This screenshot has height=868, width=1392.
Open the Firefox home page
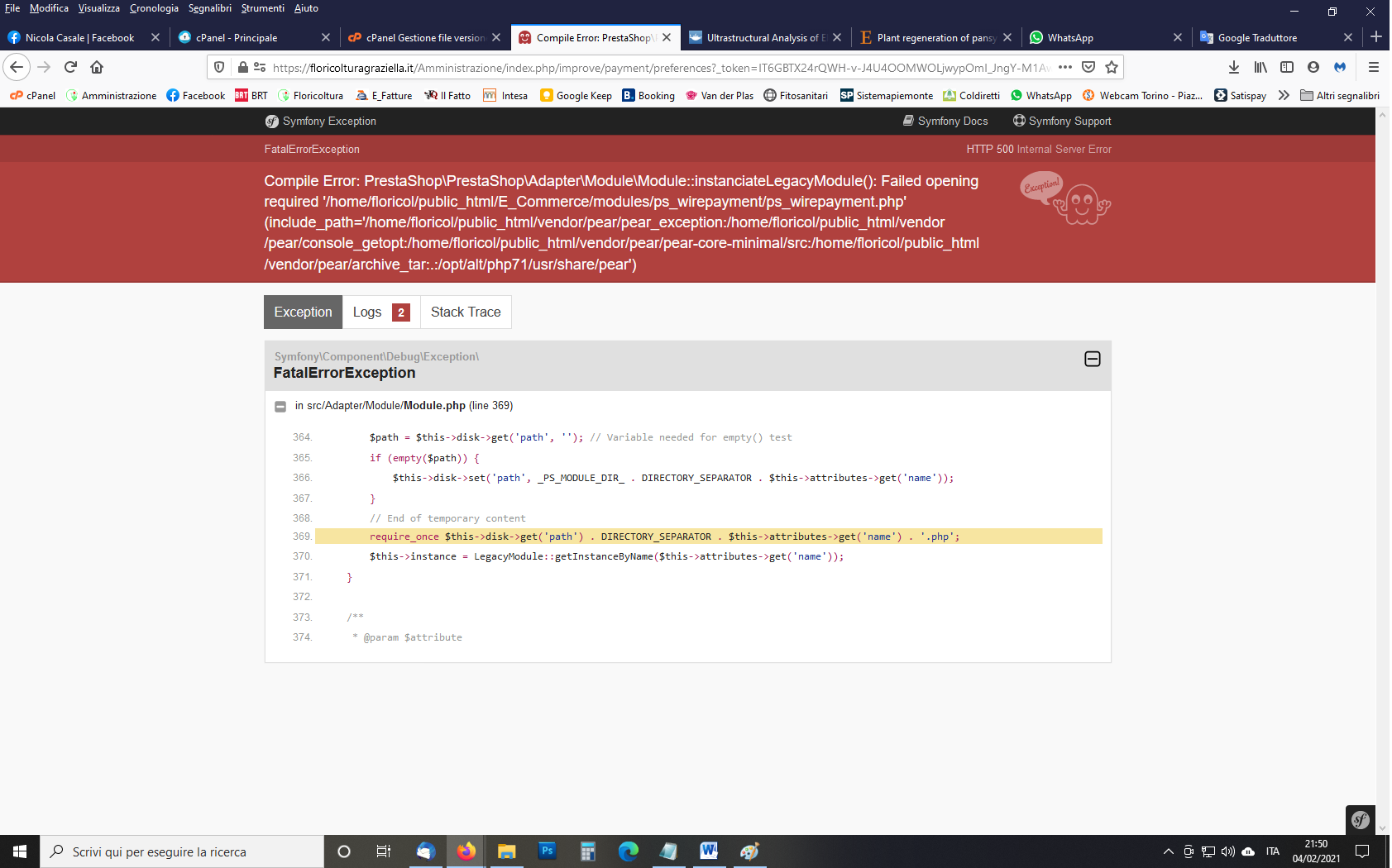[97, 67]
